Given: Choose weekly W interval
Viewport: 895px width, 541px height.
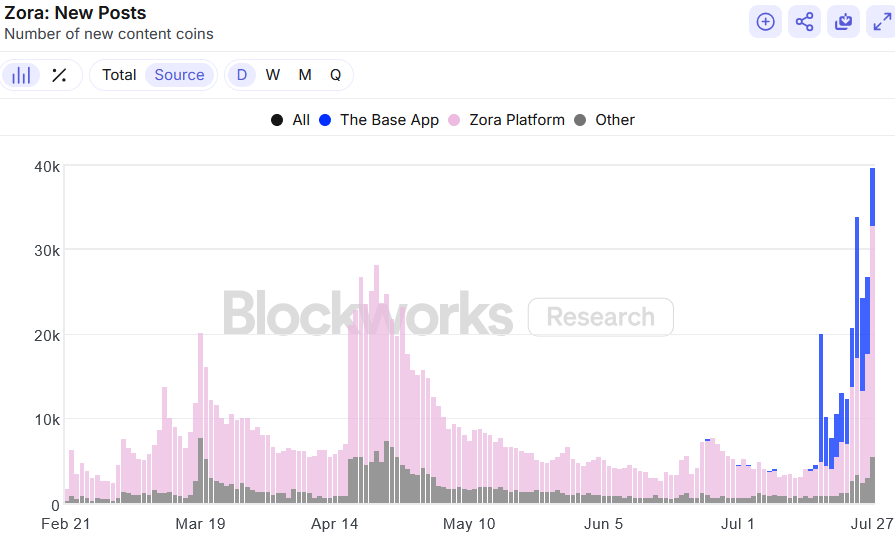Looking at the screenshot, I should point(273,75).
